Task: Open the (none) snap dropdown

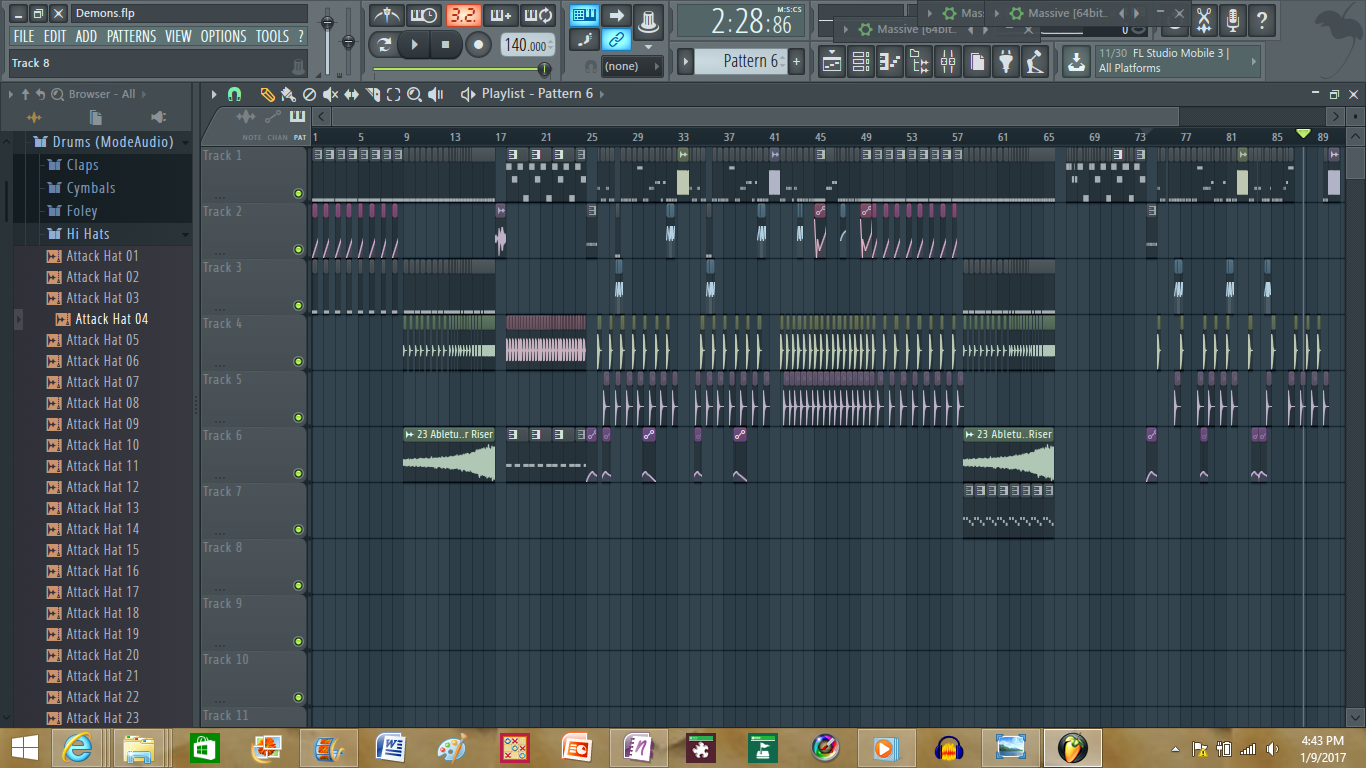Action: (633, 66)
